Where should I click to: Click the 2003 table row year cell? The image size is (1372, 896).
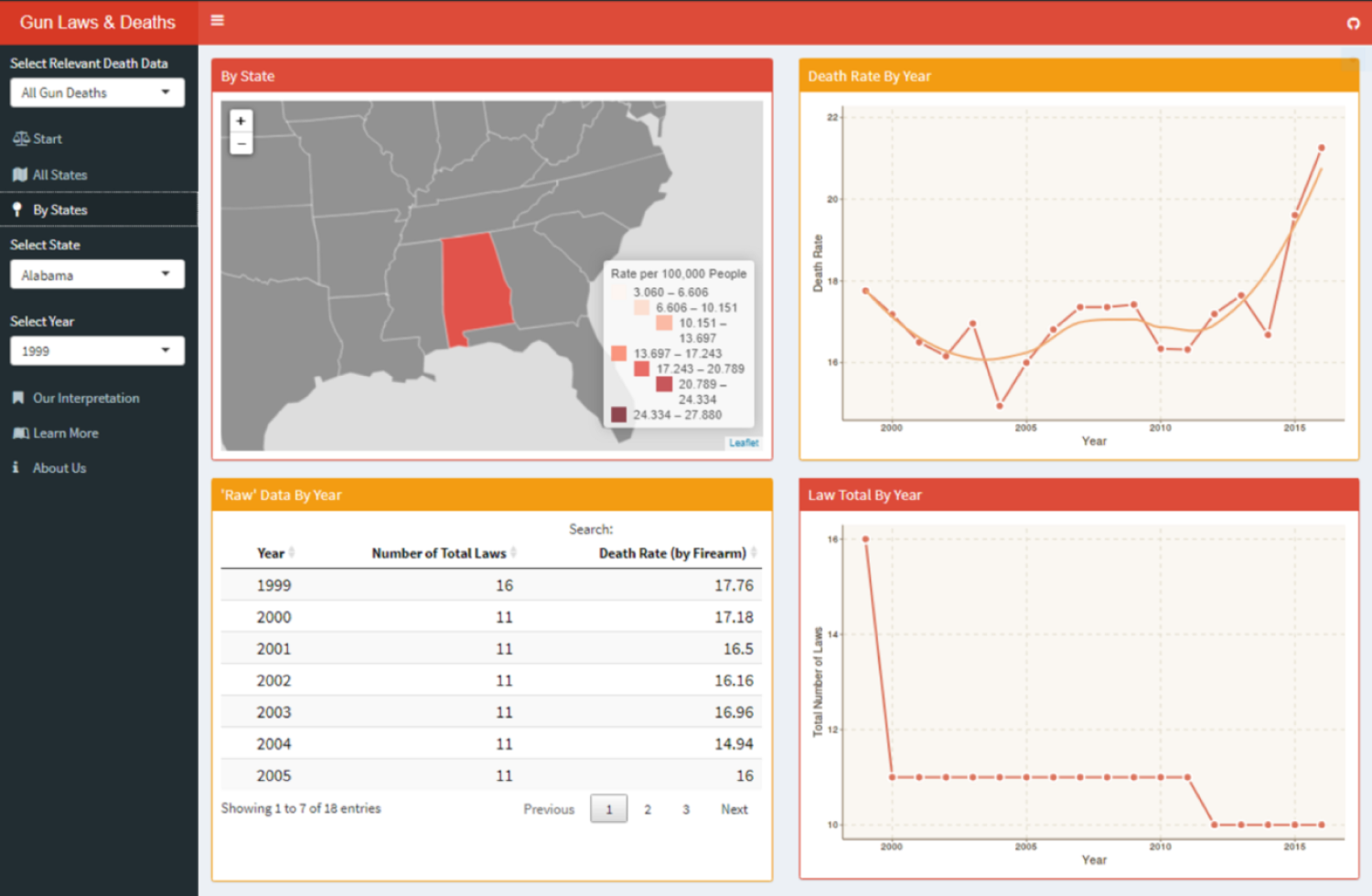273,712
